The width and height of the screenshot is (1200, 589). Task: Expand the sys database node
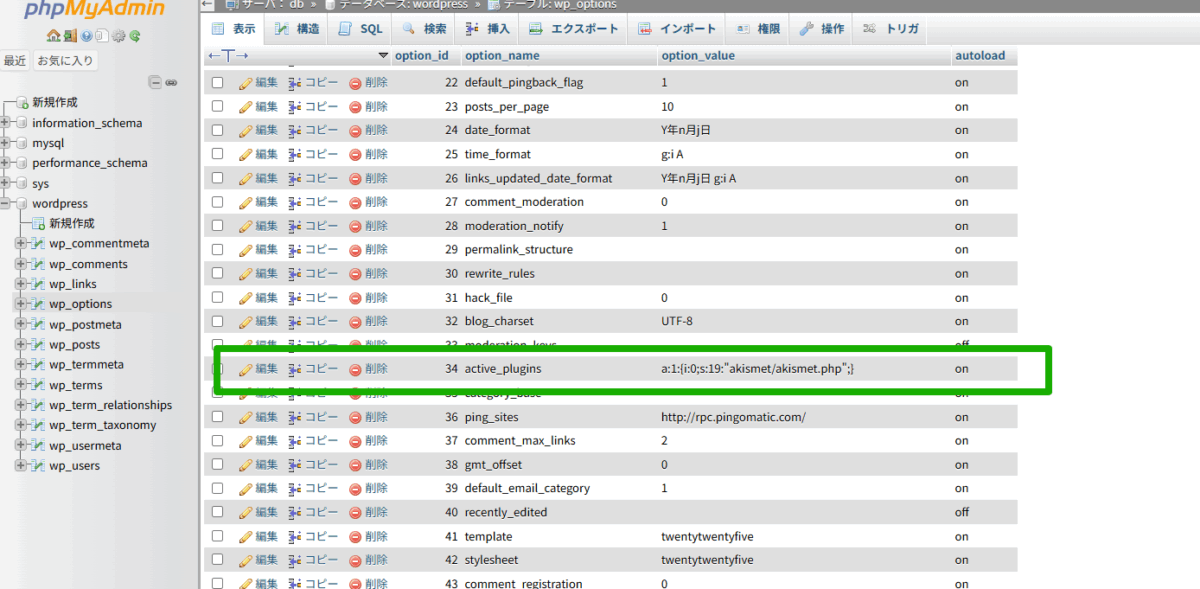(5, 184)
